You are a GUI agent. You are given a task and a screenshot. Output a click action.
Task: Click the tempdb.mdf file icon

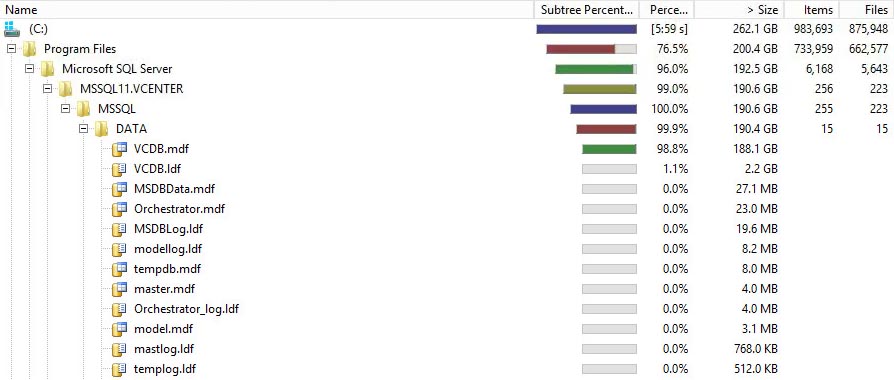[119, 269]
